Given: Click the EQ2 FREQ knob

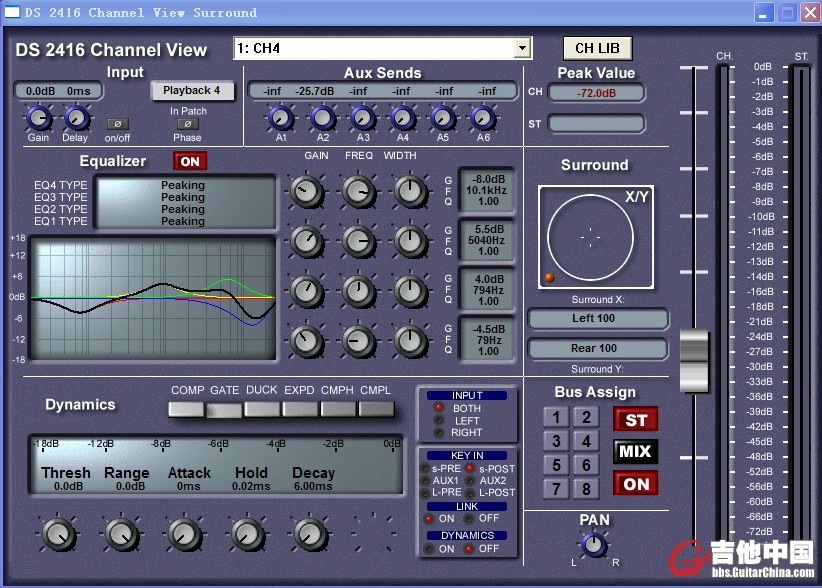Looking at the screenshot, I should [x=359, y=291].
